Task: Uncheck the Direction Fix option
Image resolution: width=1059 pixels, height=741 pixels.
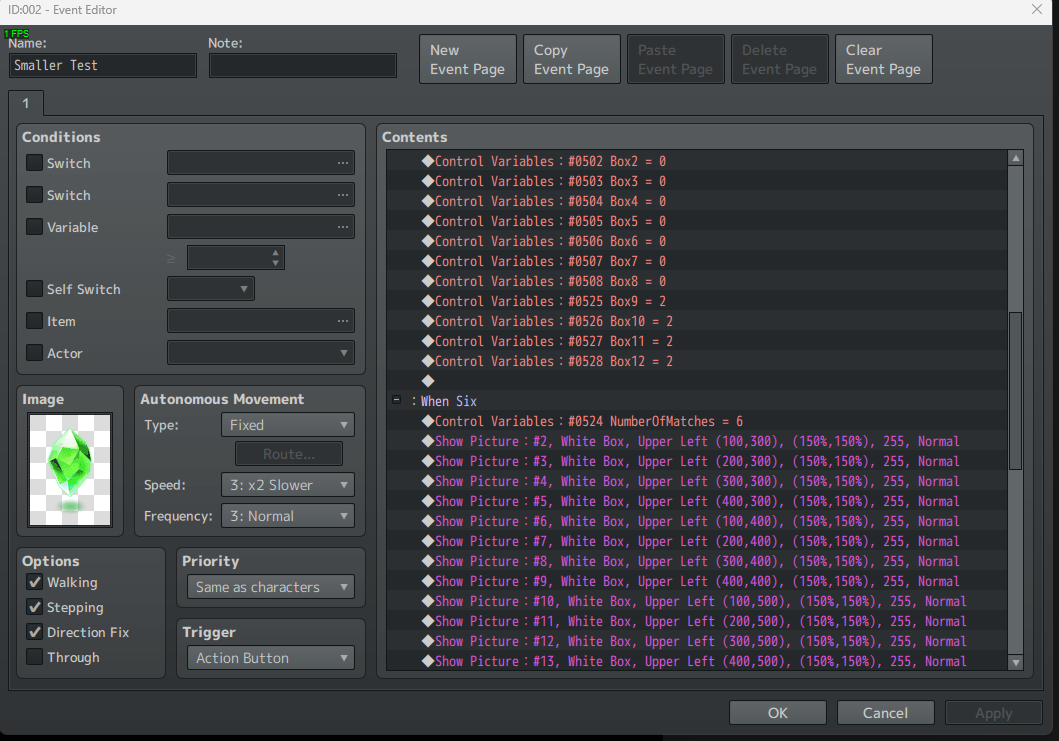Action: pos(34,632)
